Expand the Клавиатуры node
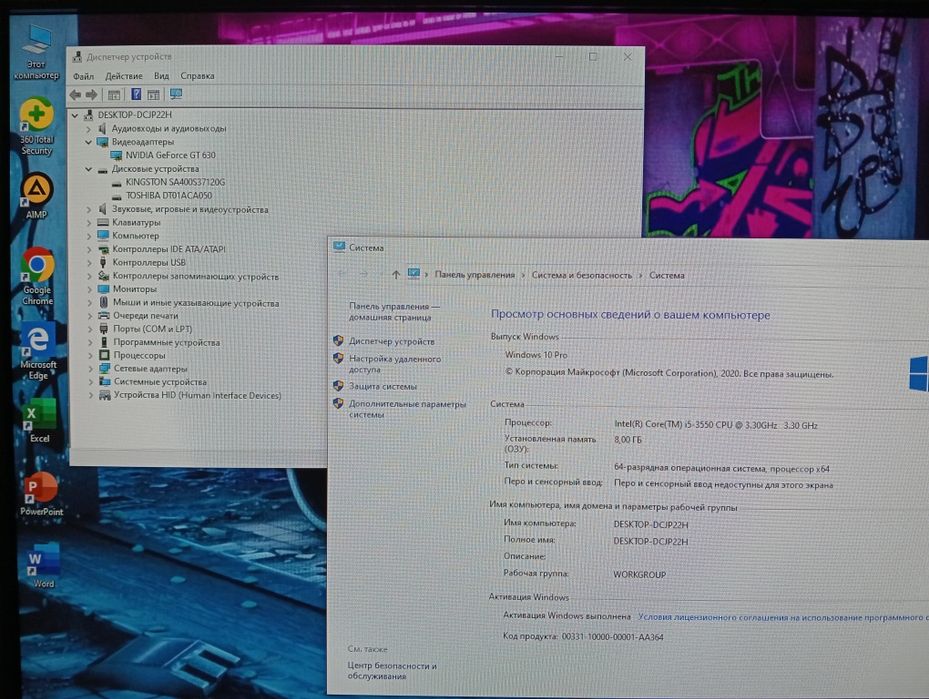The image size is (929, 699). 89,223
